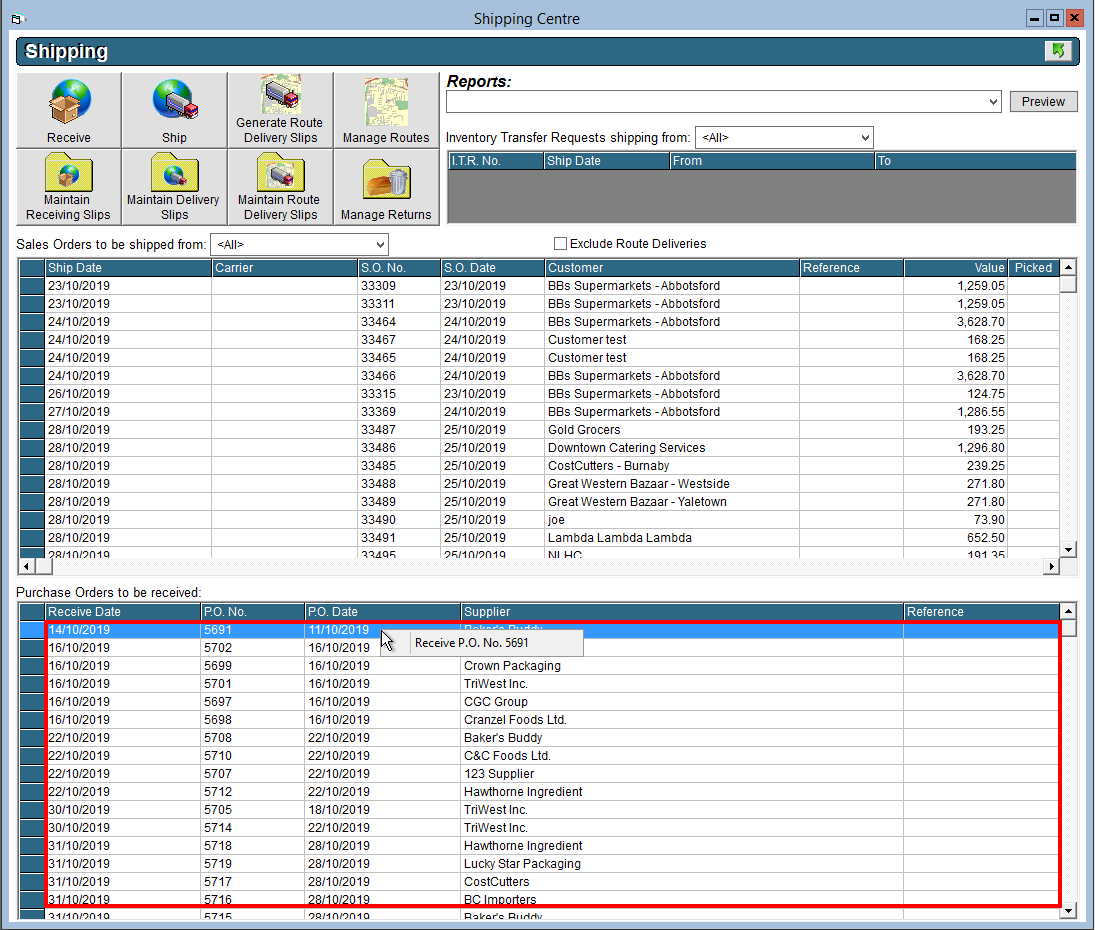This screenshot has width=1095, height=930.
Task: Select the Lambda Lambda Lambda order
Action: pyautogui.click(x=539, y=538)
